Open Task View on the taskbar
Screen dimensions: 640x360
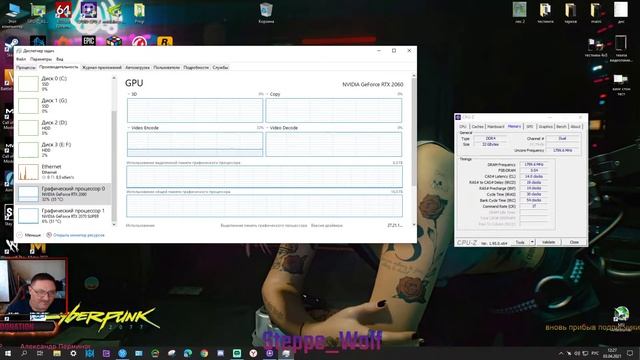[x=40, y=353]
